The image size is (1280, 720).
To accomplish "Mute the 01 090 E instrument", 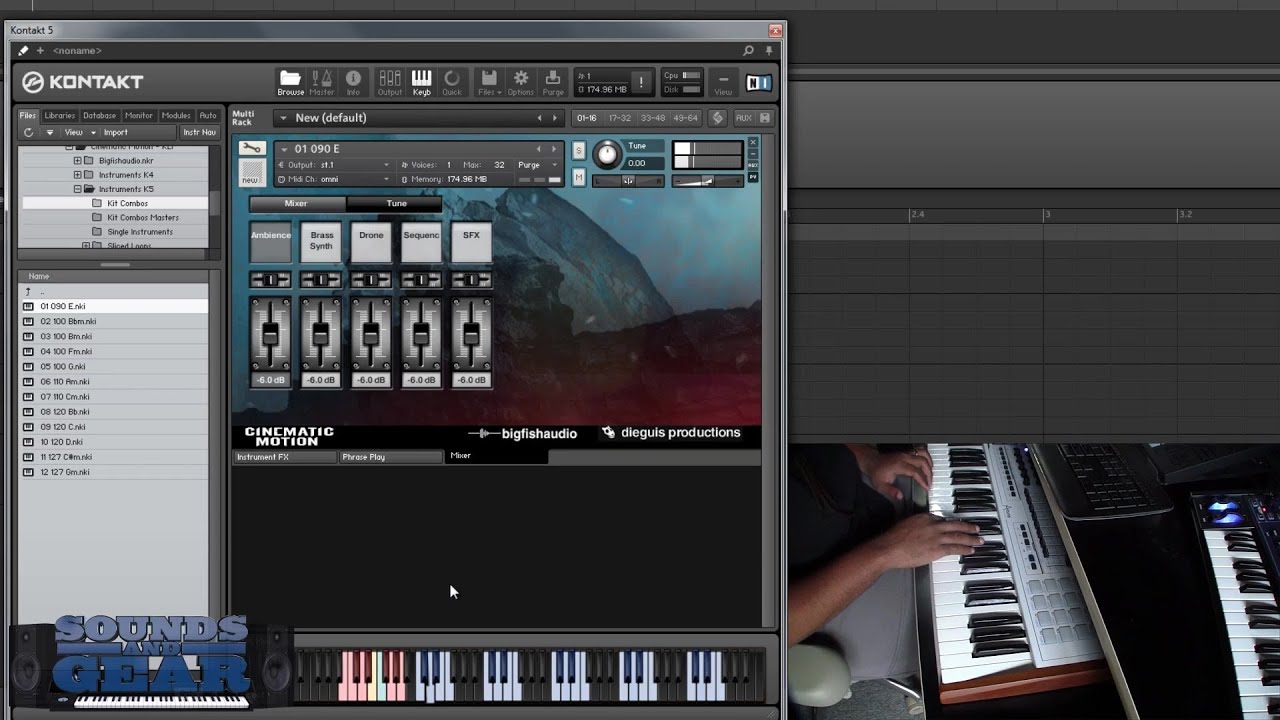I will (x=578, y=177).
